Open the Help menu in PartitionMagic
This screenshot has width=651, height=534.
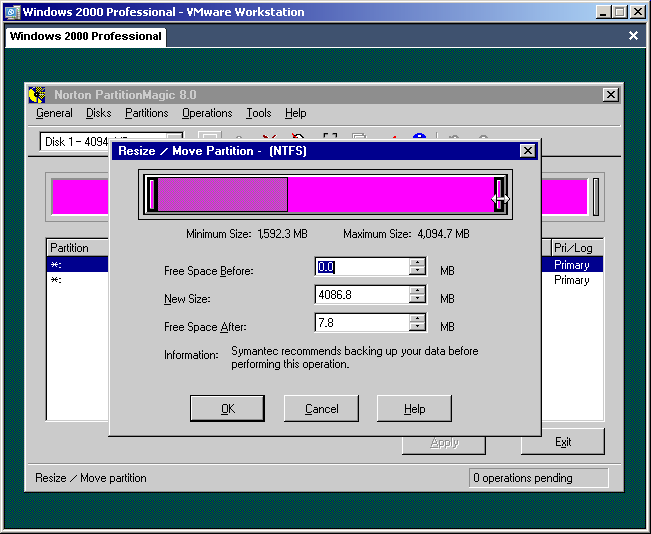pyautogui.click(x=295, y=113)
